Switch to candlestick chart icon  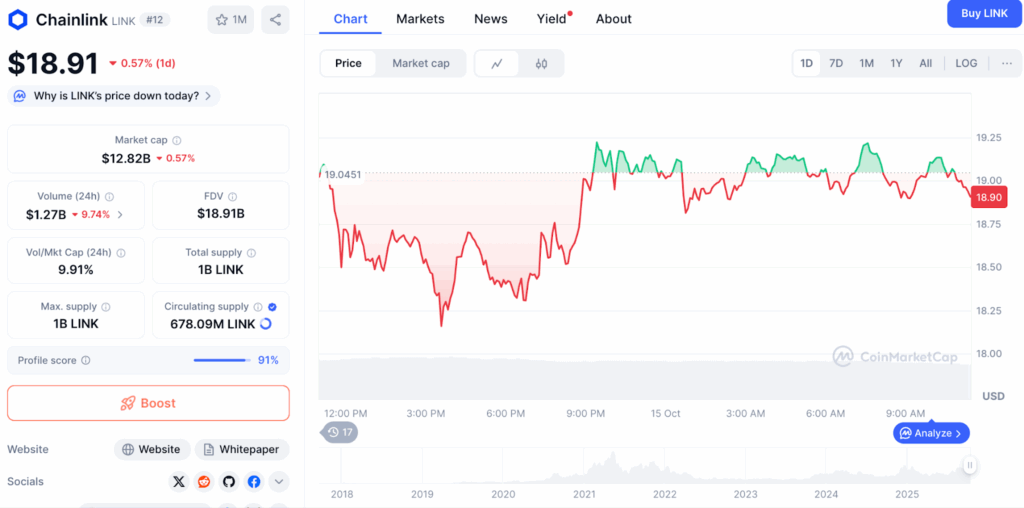pyautogui.click(x=541, y=64)
